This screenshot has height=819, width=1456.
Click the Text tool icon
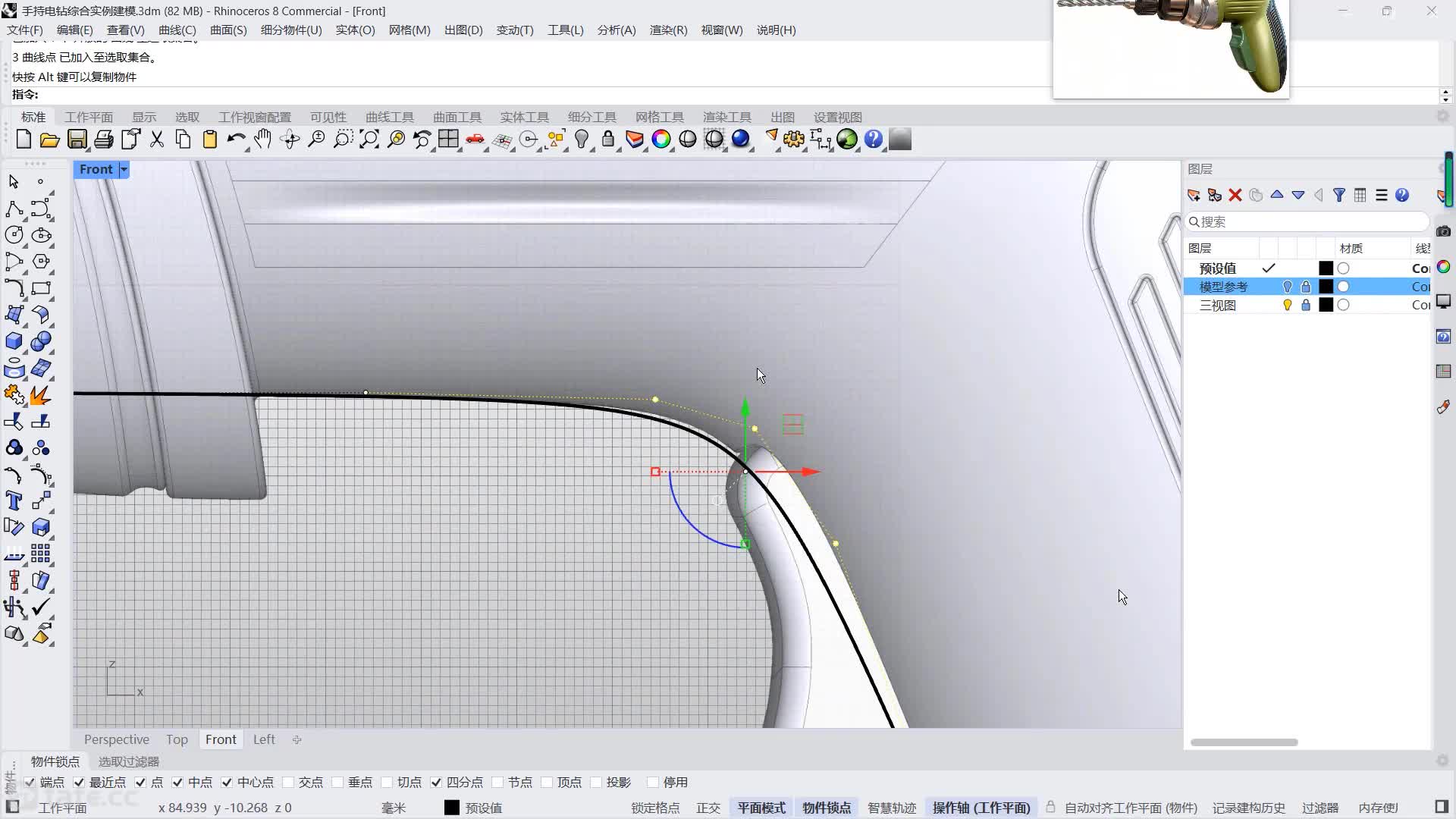14,500
